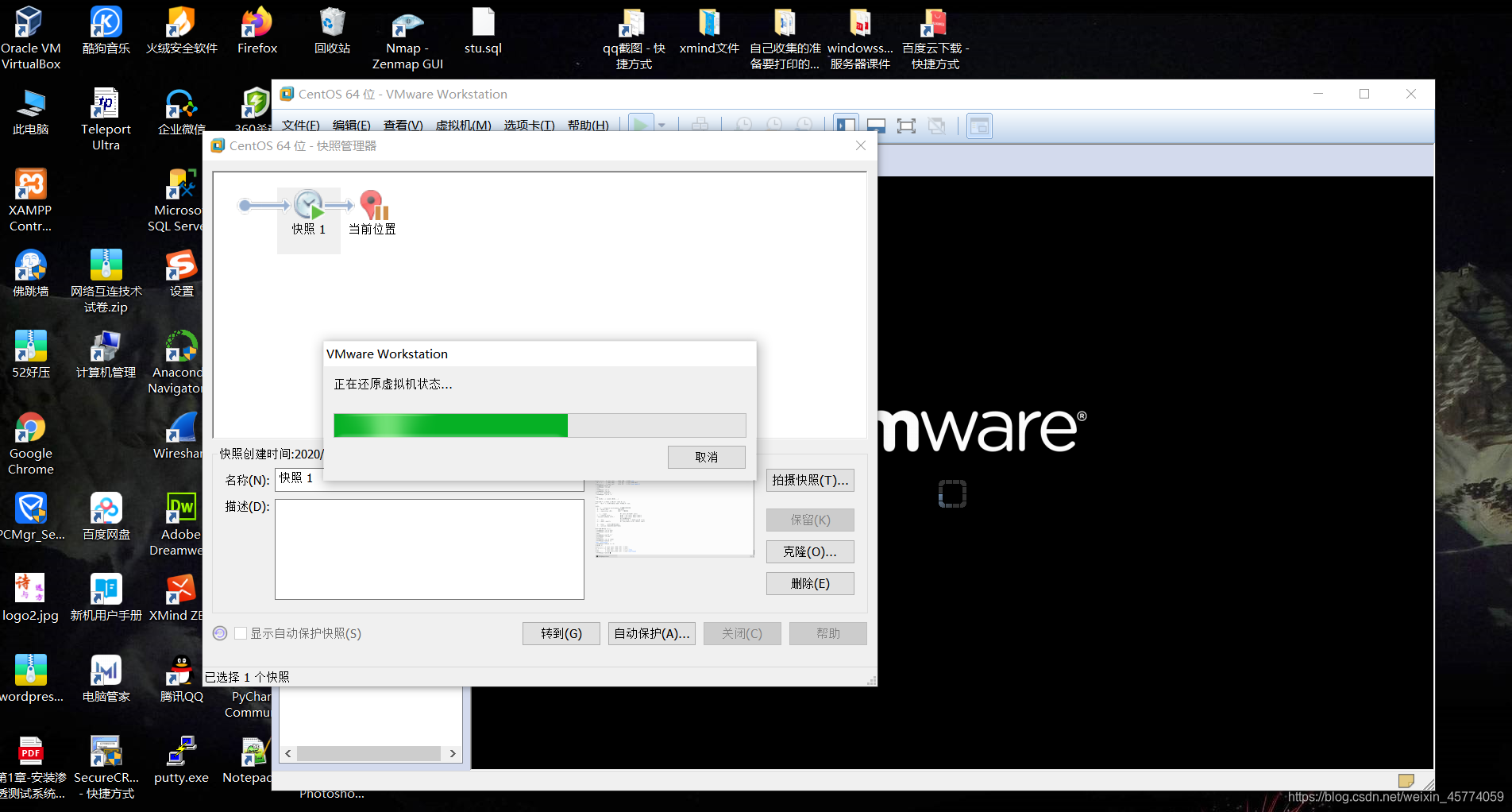Click the 描述 description text area

point(429,549)
